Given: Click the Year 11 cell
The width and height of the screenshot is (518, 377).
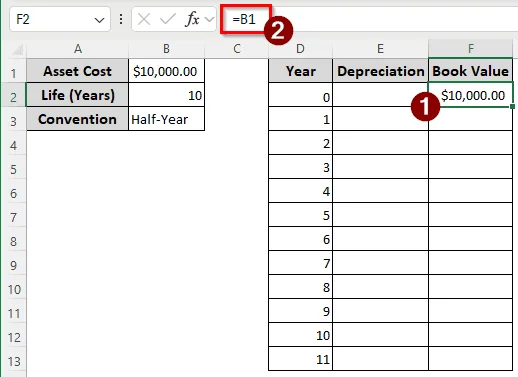Looking at the screenshot, I should (x=300, y=359).
